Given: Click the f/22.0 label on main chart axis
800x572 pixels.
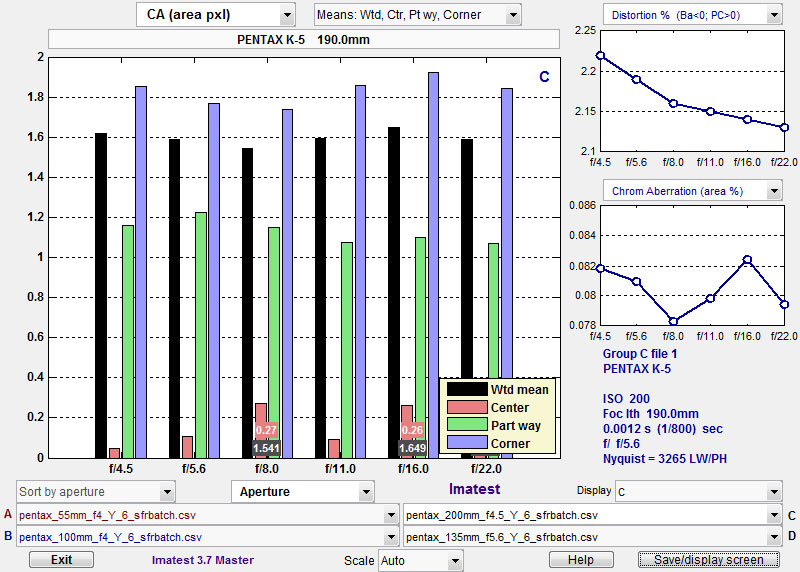Looking at the screenshot, I should (x=486, y=468).
